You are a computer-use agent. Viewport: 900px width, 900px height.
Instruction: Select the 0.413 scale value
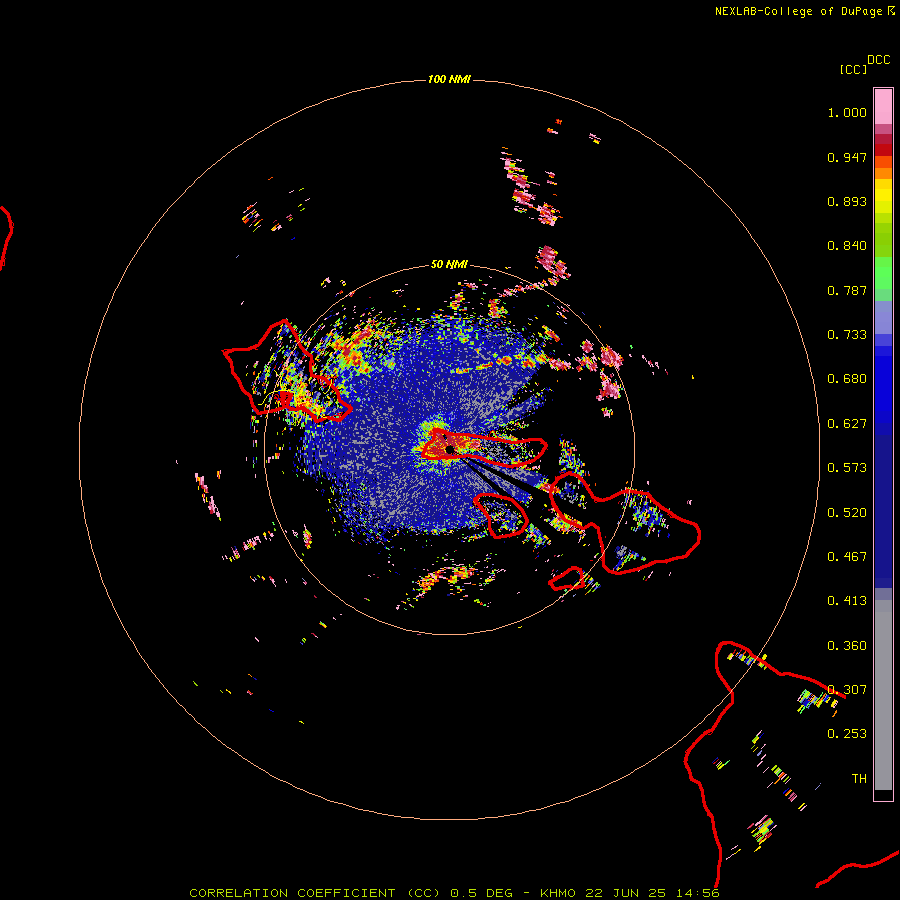tap(847, 601)
